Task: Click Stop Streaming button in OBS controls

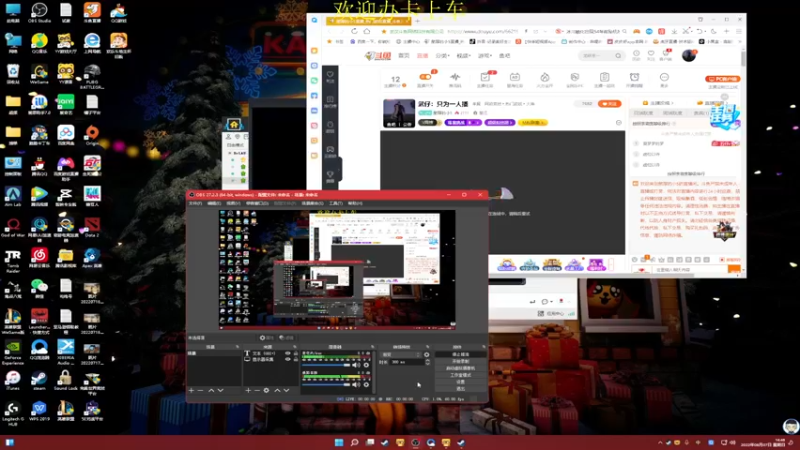Action: pyautogui.click(x=461, y=354)
